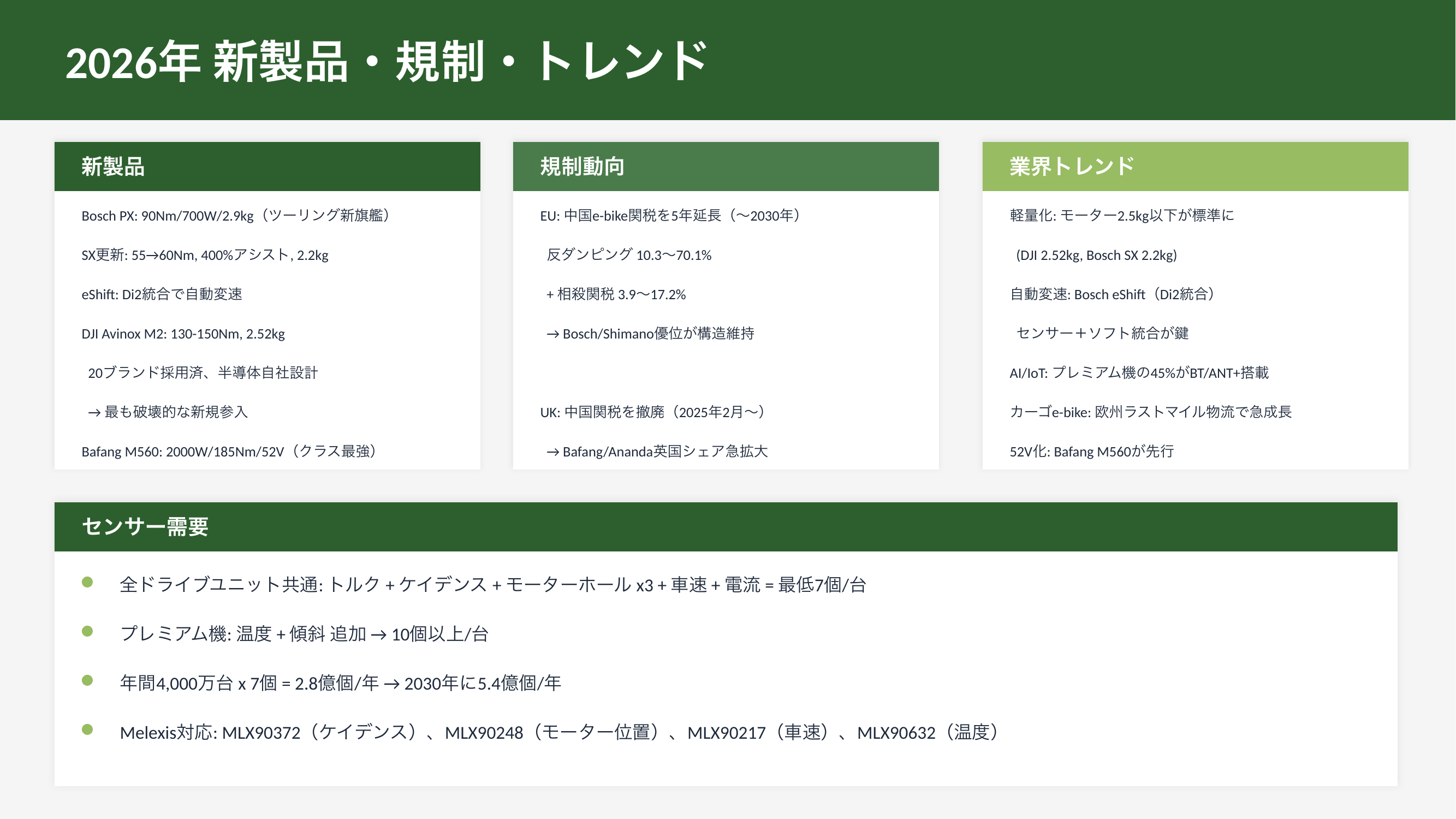Click the カーゴe-bike 欧州ラストマイル line

pyautogui.click(x=1150, y=412)
